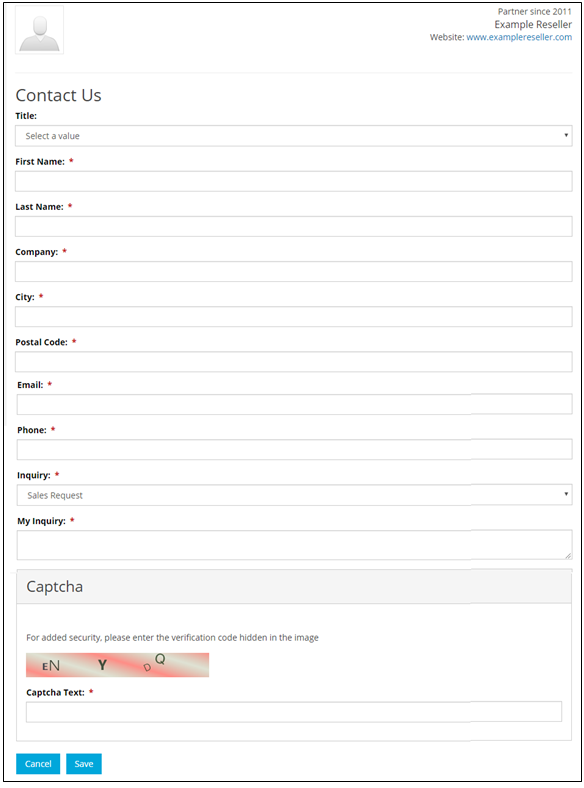The image size is (584, 788).
Task: Click the partner profile avatar image
Action: tap(39, 30)
